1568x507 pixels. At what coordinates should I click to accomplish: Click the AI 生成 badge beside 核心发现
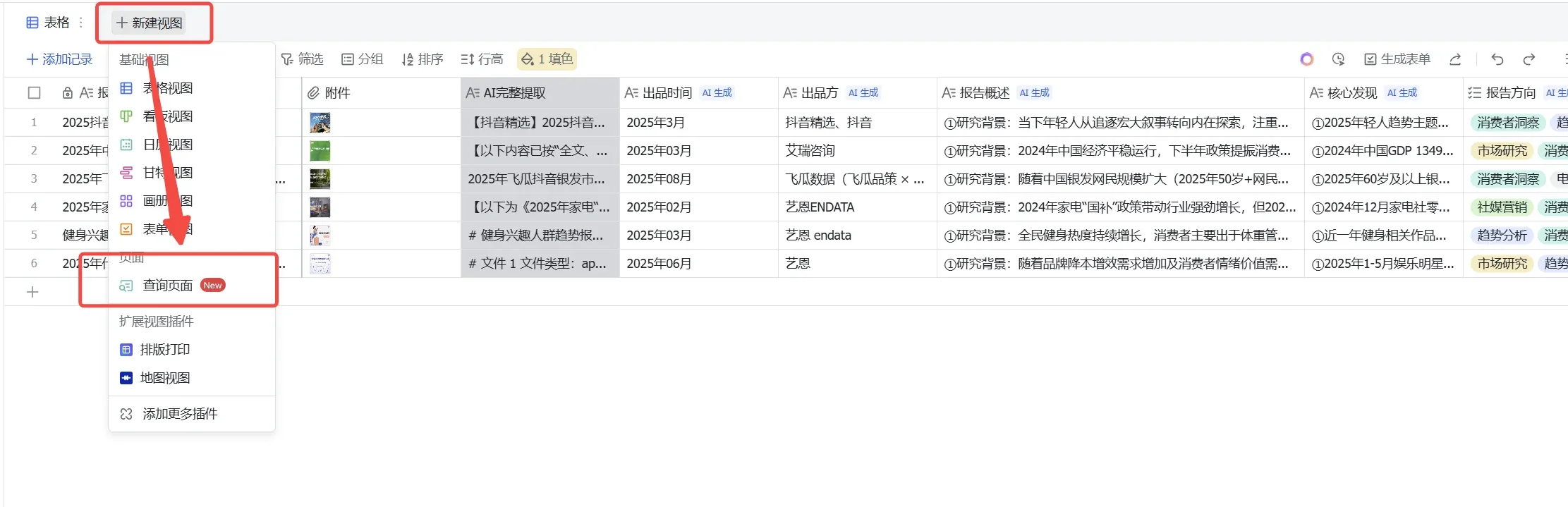1402,92
